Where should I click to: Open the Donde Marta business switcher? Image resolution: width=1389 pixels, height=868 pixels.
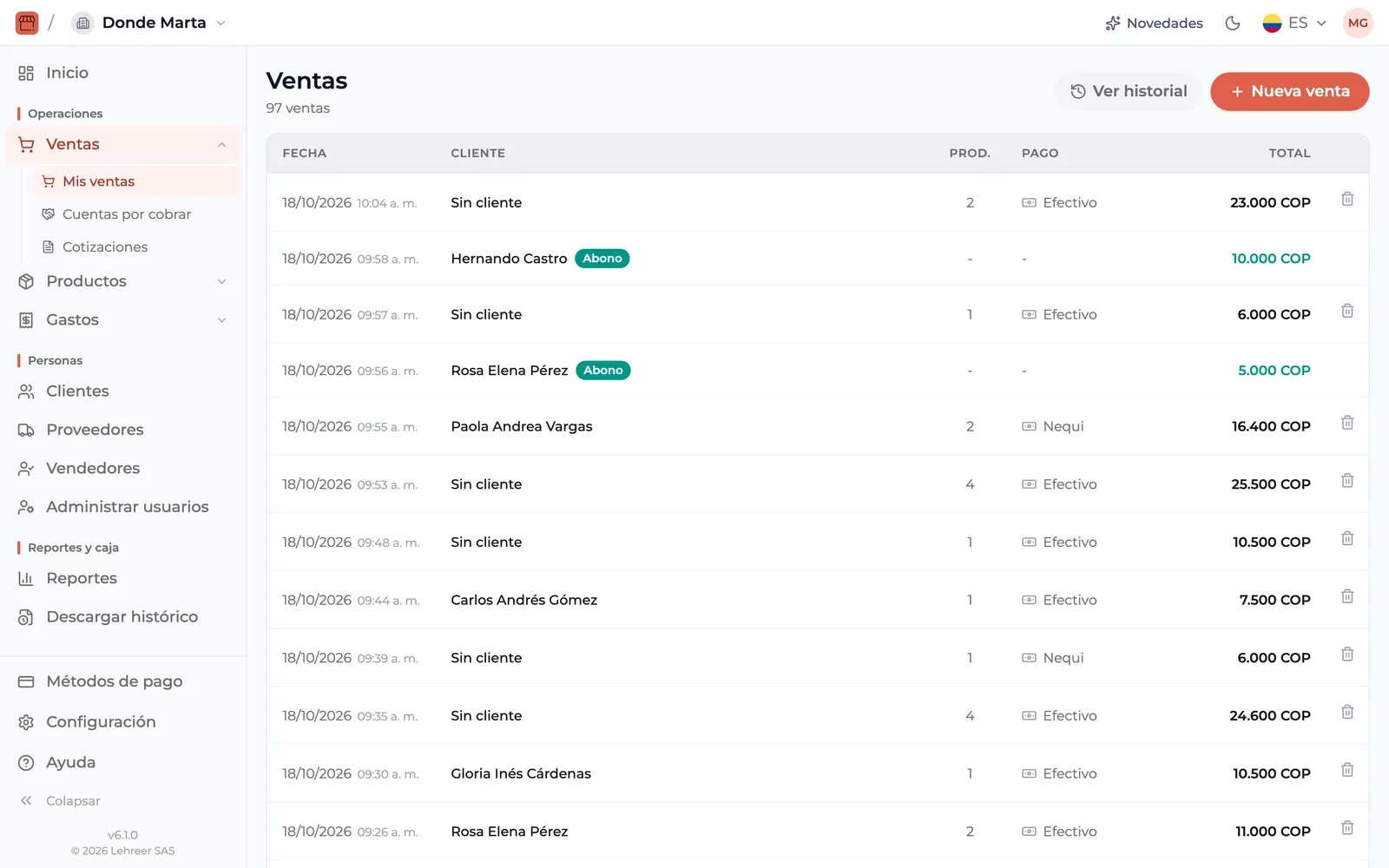(x=150, y=23)
